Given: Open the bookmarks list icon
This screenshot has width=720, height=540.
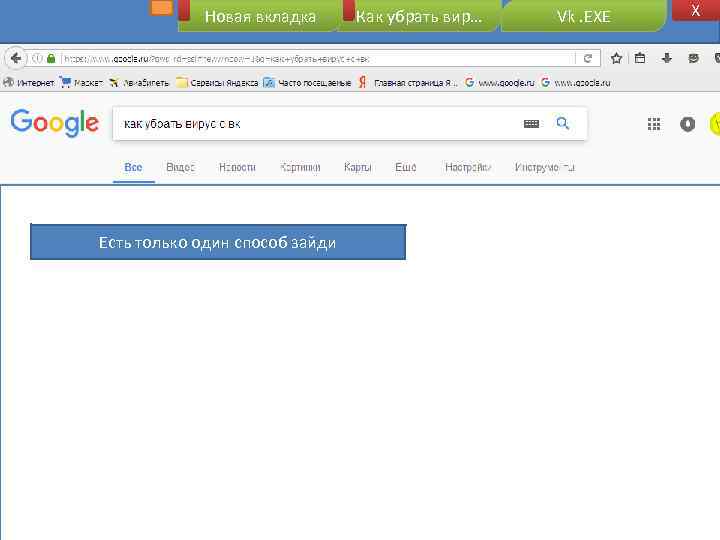Looking at the screenshot, I should tap(640, 58).
